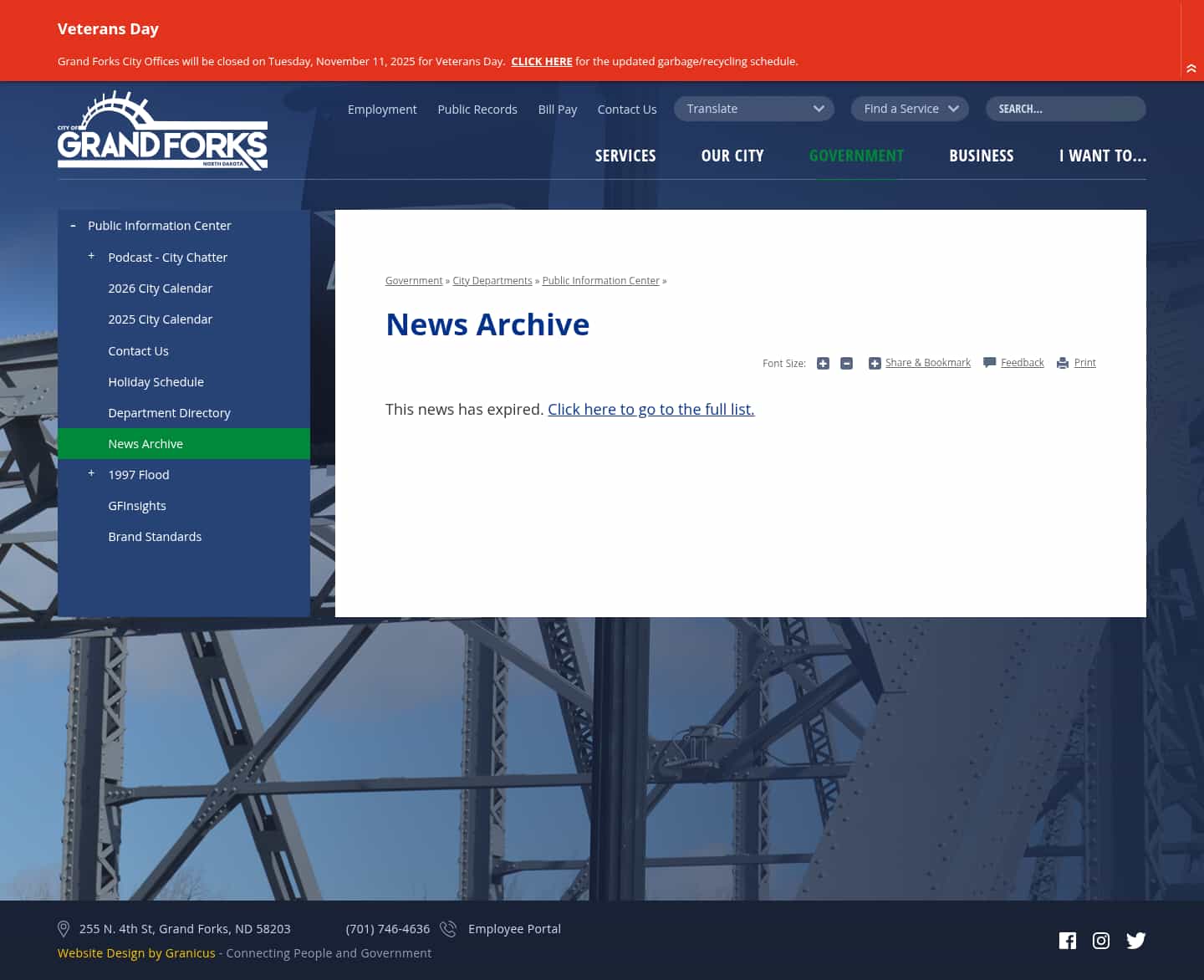This screenshot has height=980, width=1204.
Task: Expand Podcast - City Chatter in the sidebar
Action: (x=91, y=255)
